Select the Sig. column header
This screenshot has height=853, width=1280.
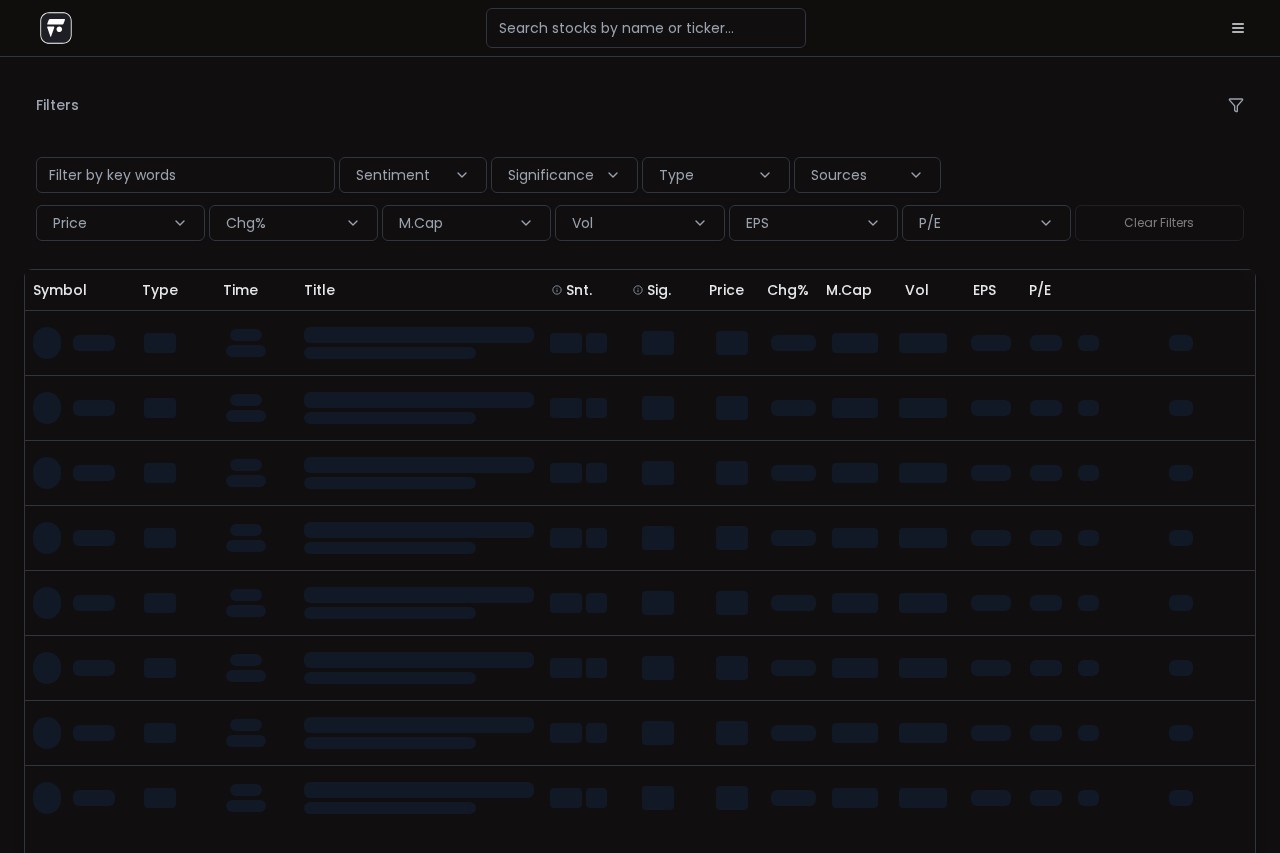tap(659, 290)
